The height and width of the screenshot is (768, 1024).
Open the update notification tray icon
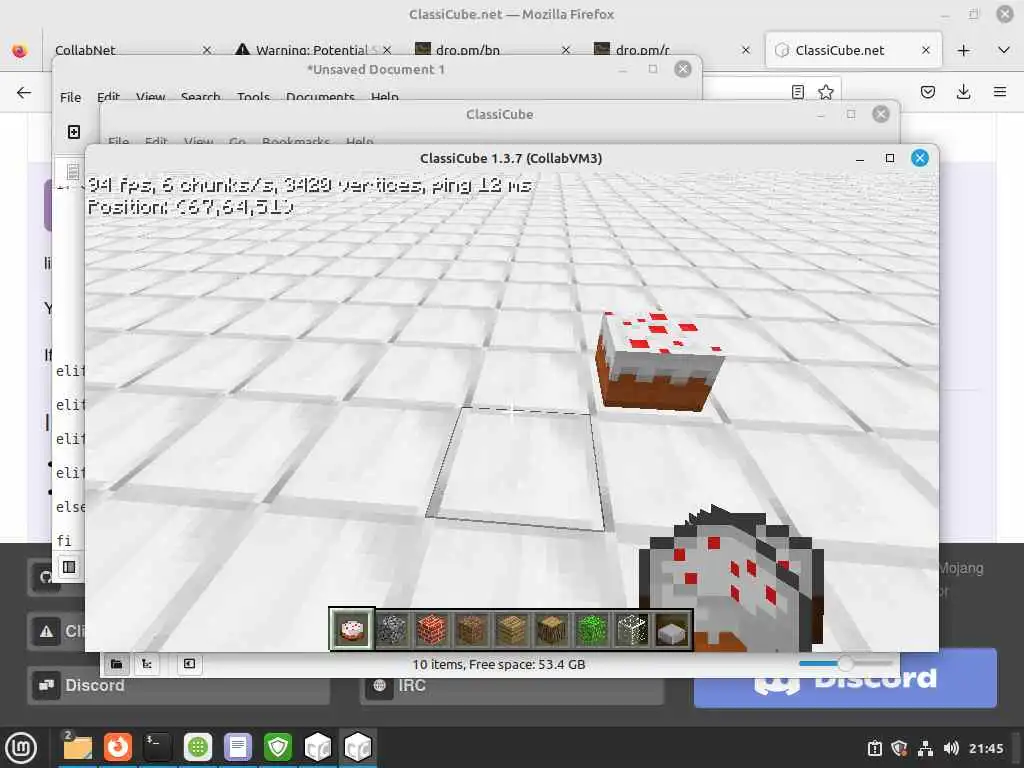(x=874, y=748)
